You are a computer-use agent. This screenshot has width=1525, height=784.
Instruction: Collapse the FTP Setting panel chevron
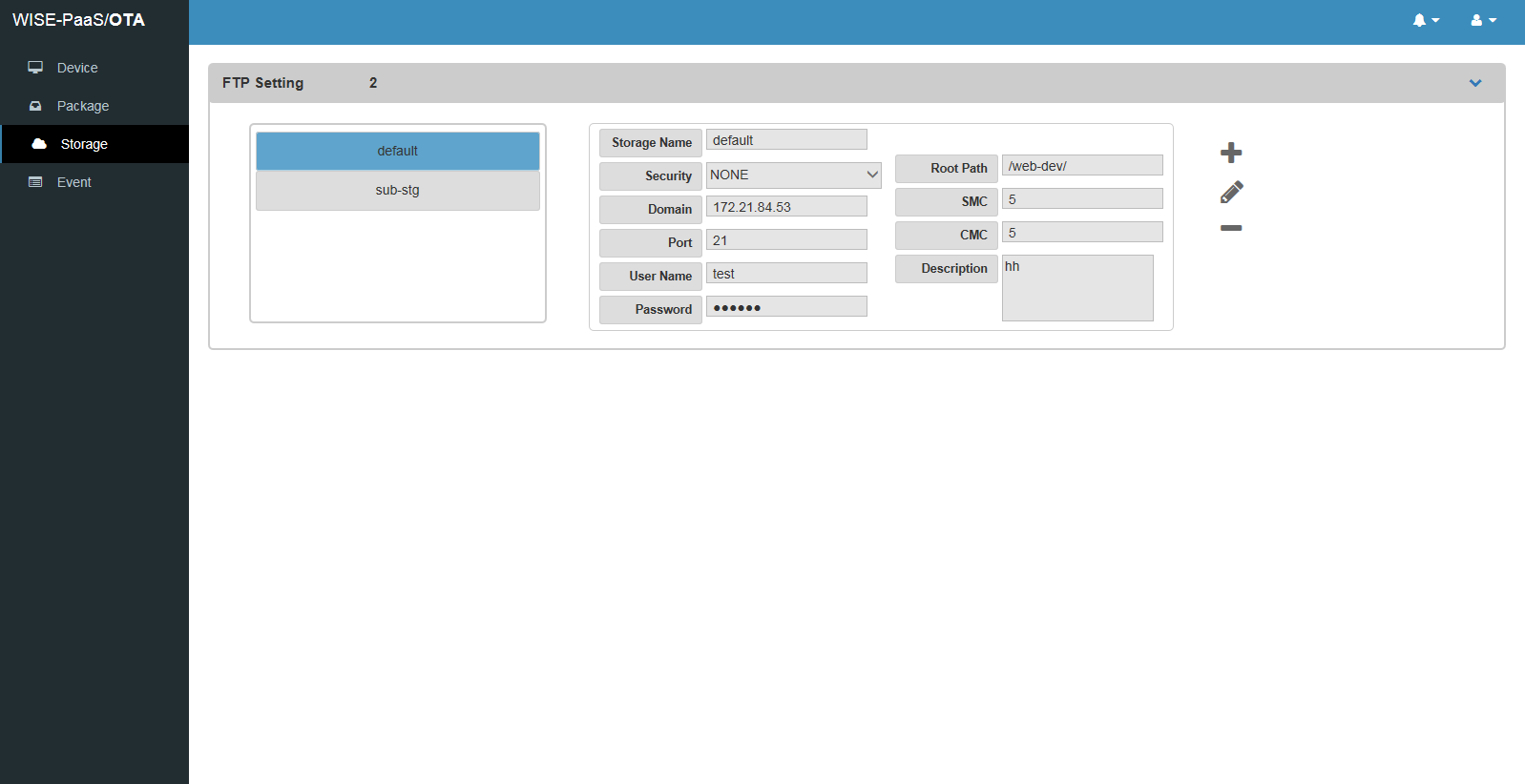coord(1474,83)
